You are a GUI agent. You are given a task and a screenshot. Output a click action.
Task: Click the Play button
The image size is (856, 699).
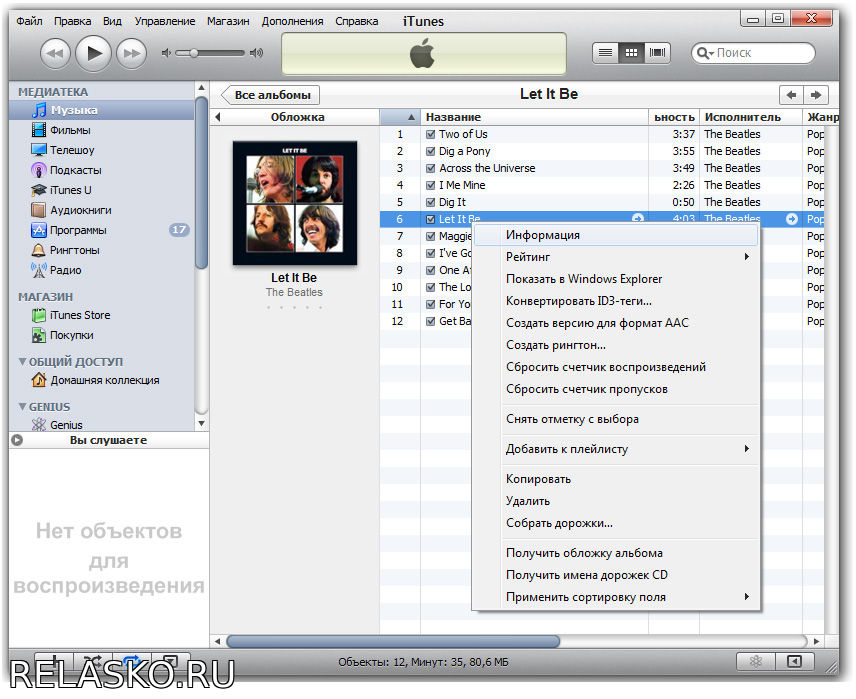coord(93,53)
